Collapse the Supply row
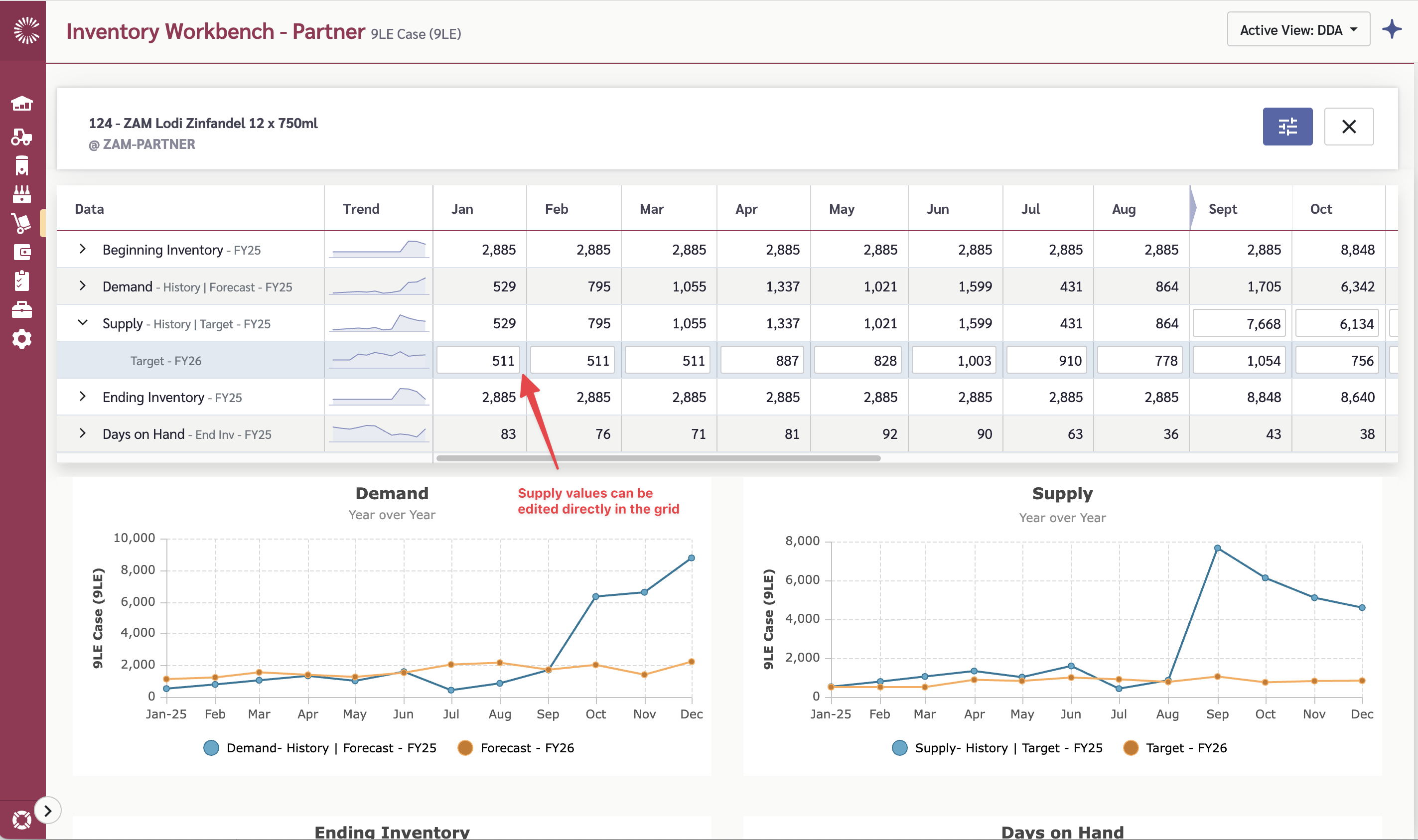 click(x=83, y=323)
